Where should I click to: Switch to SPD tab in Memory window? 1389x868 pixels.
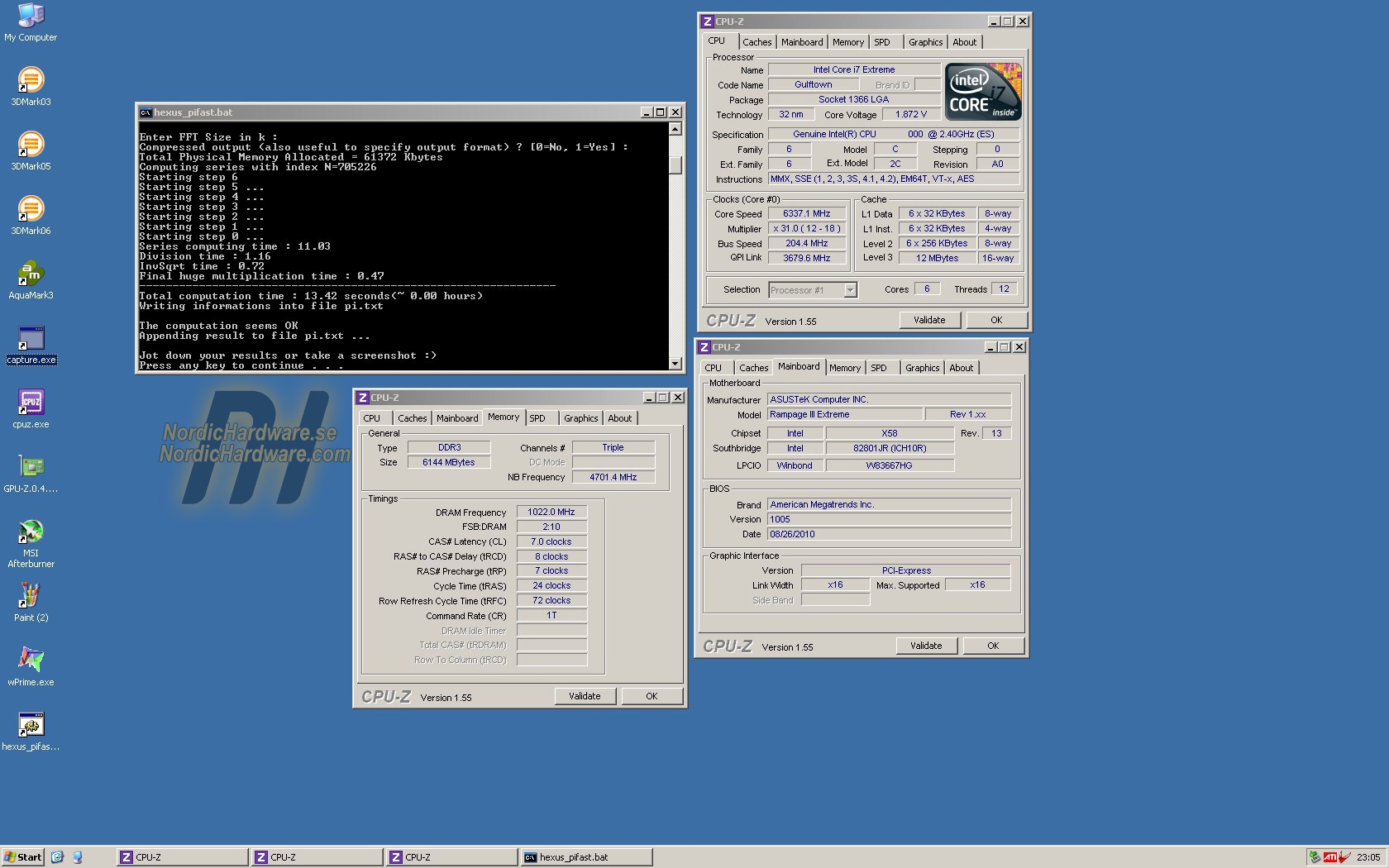[537, 418]
